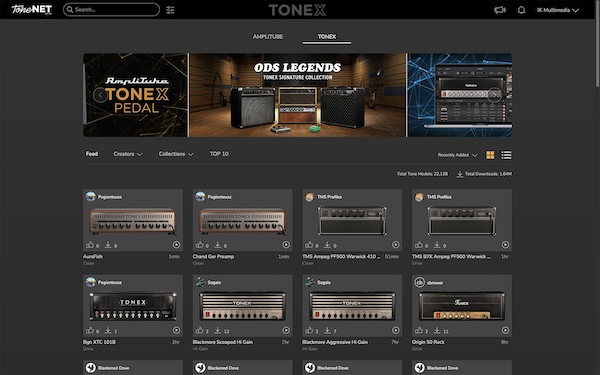This screenshot has width=600, height=375.
Task: Play preview of Blackmore Aggressive Hi Gain
Action: click(396, 330)
